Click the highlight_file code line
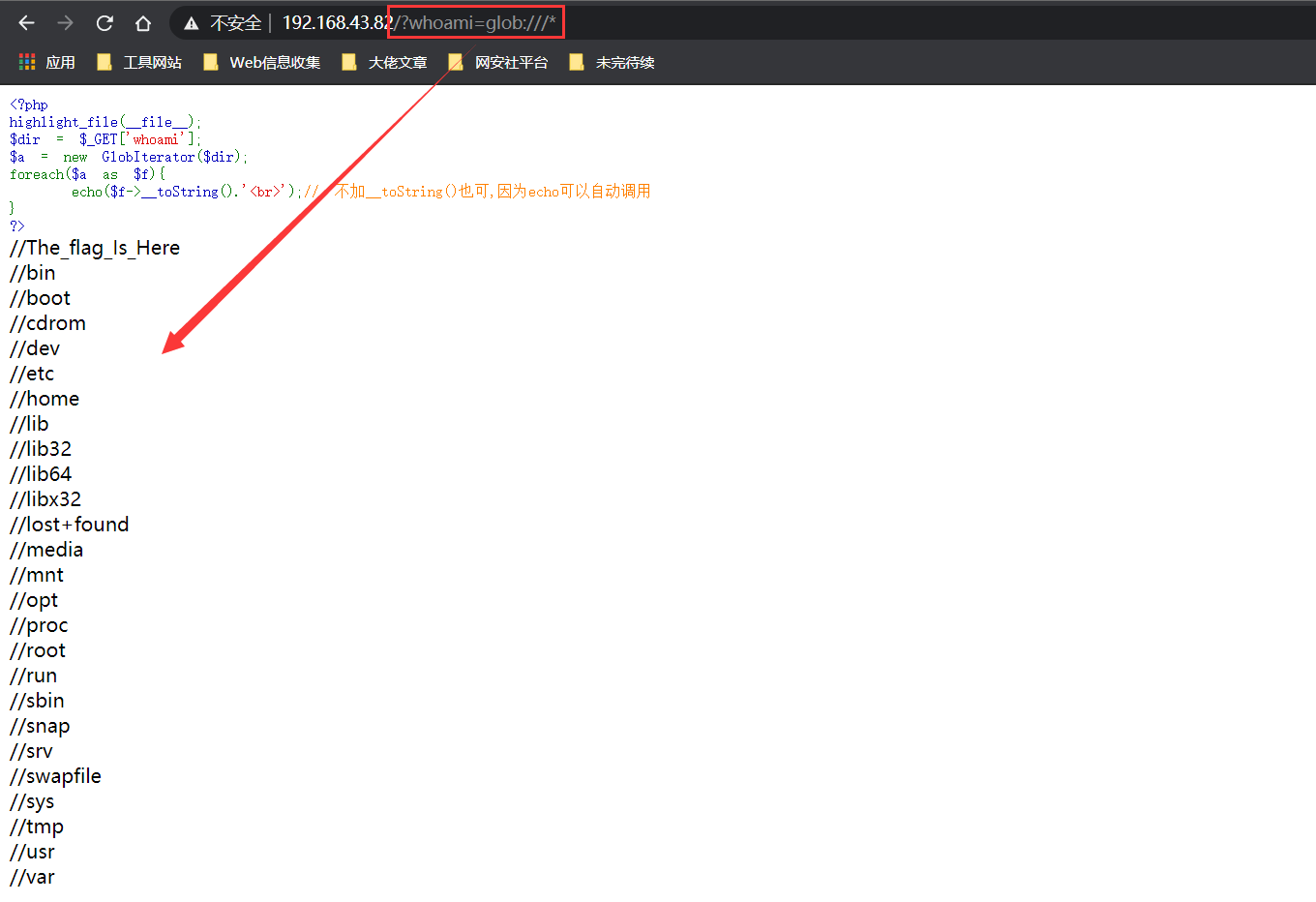 (x=105, y=122)
